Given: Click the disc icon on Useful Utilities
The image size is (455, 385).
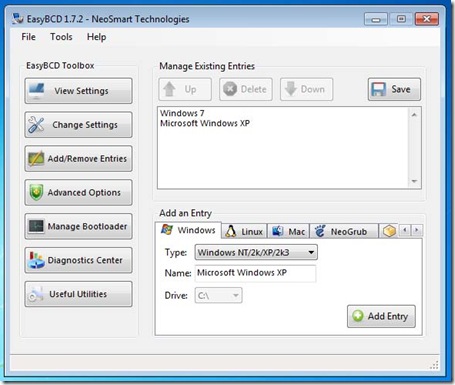Looking at the screenshot, I should point(35,294).
